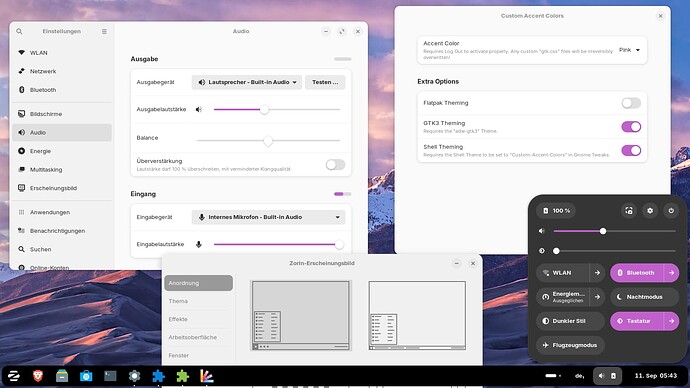Expand the WLAN arrow in quick settings
The height and width of the screenshot is (388, 690).
(597, 273)
